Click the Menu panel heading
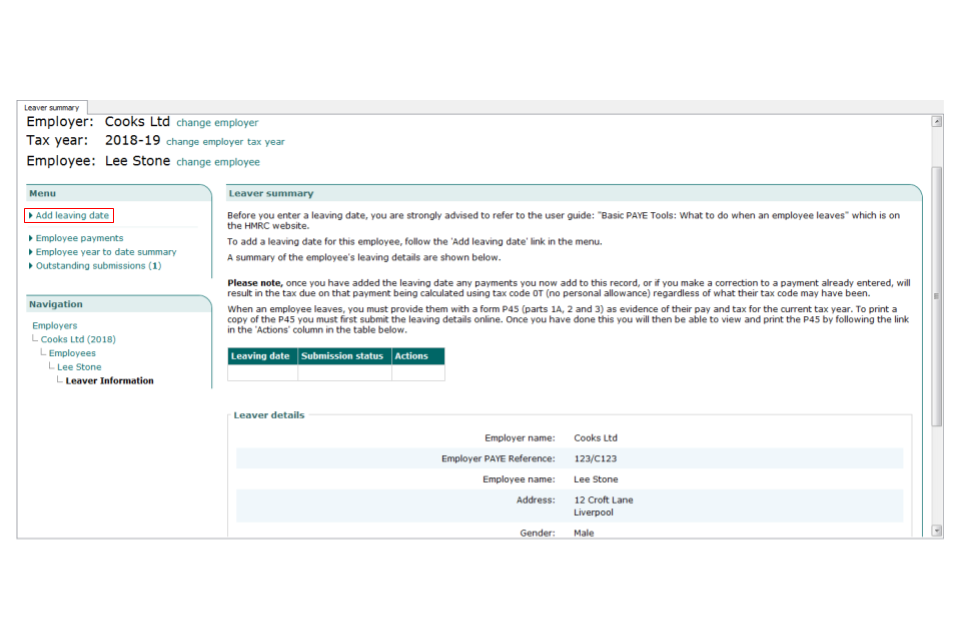 pyautogui.click(x=42, y=194)
